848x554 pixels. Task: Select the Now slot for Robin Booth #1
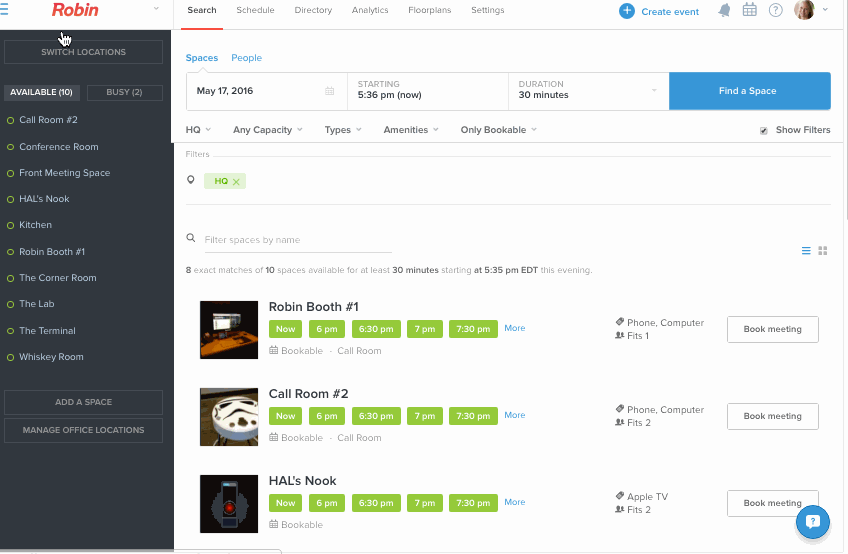(286, 329)
